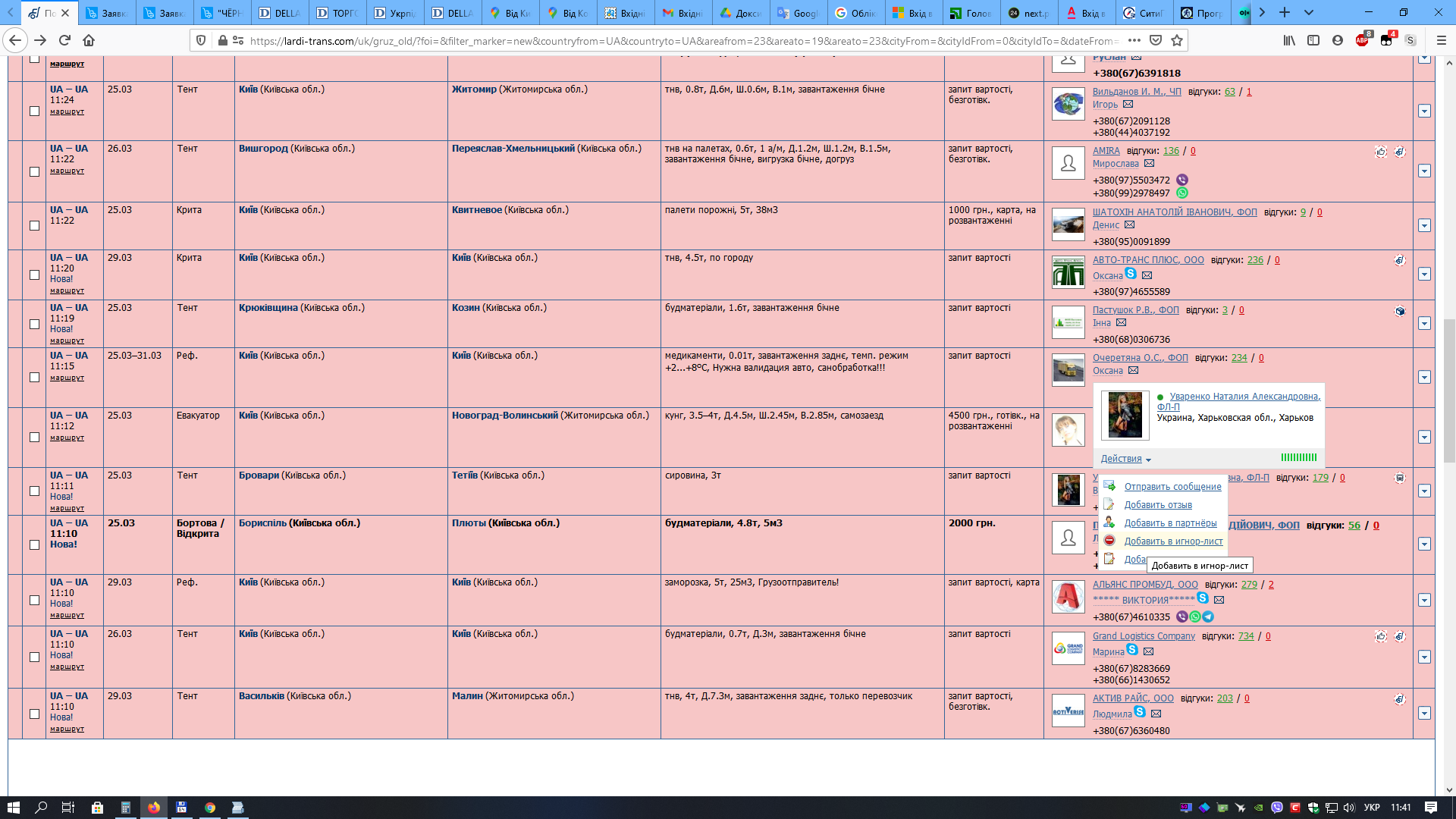1456x819 pixels.
Task: Click thumbs-up badge icon in AMIRA row
Action: [1381, 152]
